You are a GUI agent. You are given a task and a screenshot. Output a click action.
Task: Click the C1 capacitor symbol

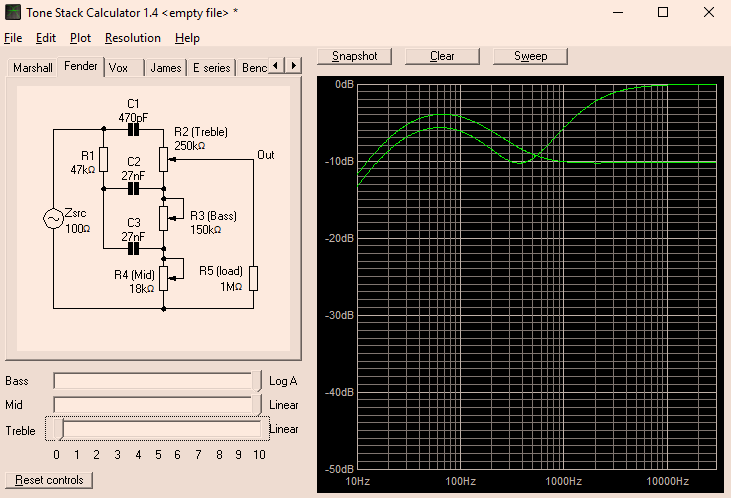(133, 130)
